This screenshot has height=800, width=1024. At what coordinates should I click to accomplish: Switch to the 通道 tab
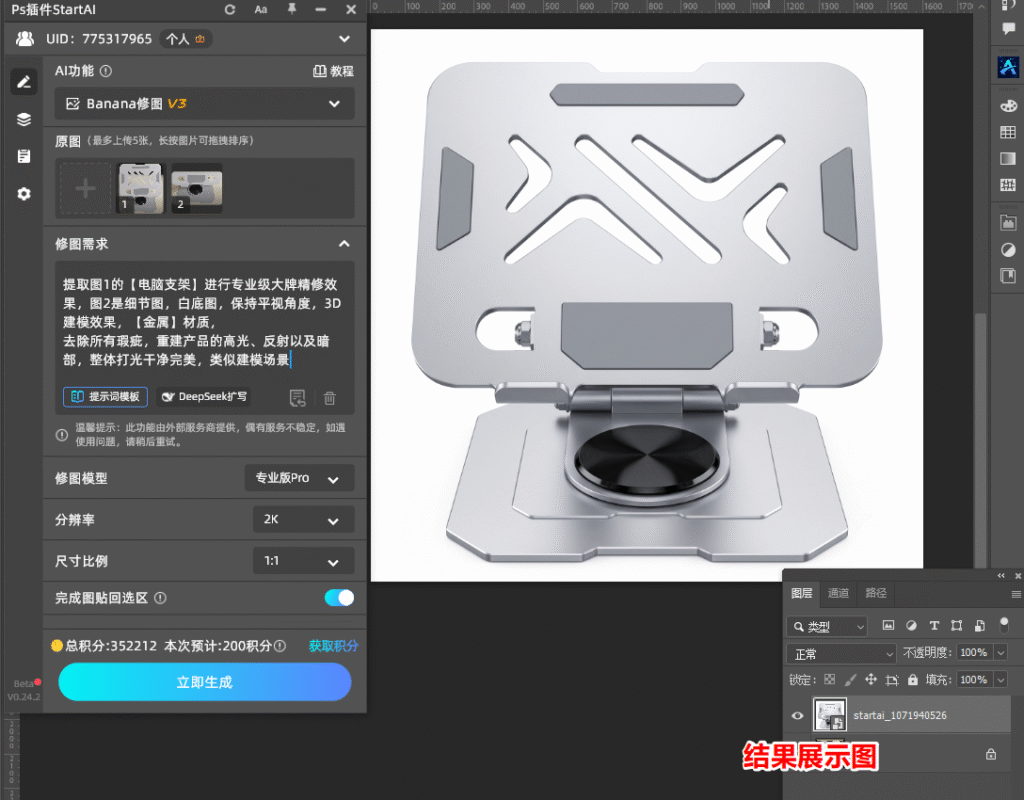[x=838, y=593]
